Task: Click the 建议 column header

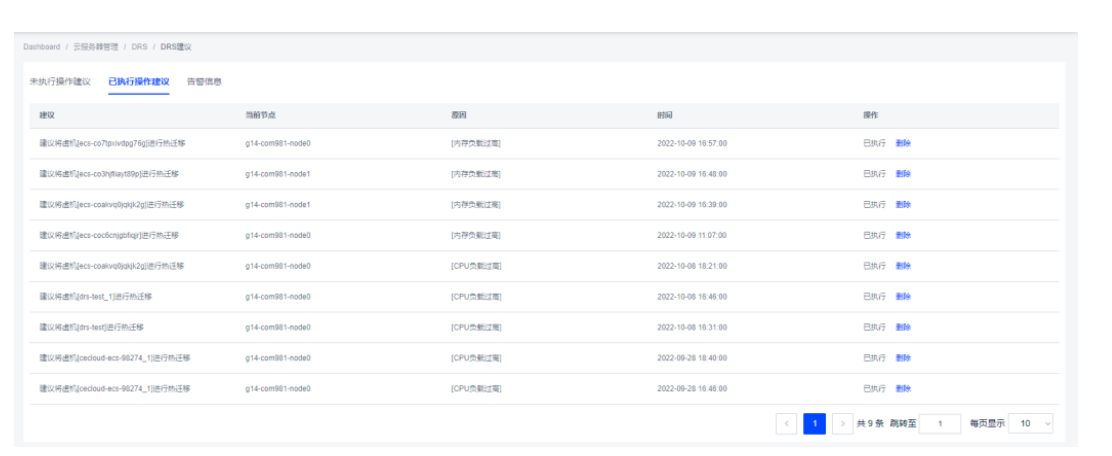Action: click(47, 115)
